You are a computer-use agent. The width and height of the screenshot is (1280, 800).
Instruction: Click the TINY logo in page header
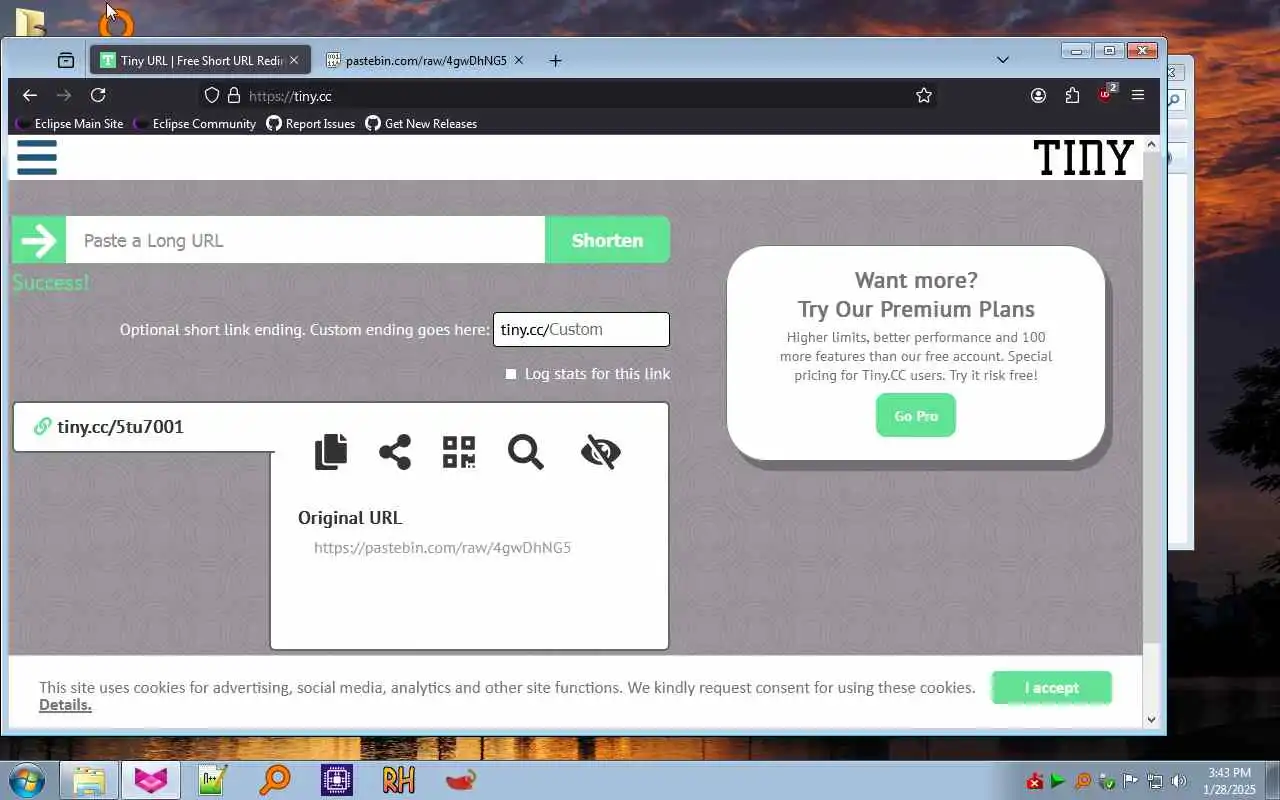pos(1083,158)
